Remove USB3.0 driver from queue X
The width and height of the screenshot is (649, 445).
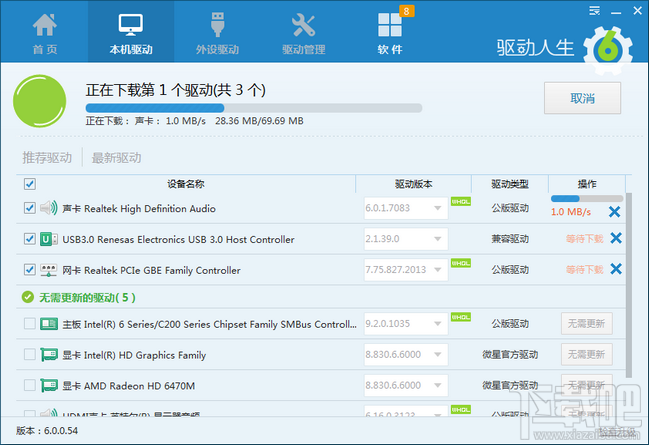(616, 238)
